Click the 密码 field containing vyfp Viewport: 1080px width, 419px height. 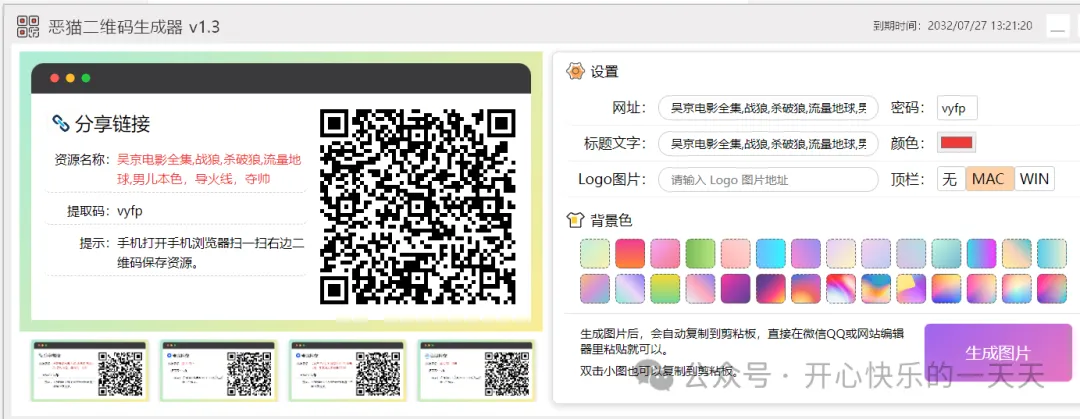coord(957,108)
